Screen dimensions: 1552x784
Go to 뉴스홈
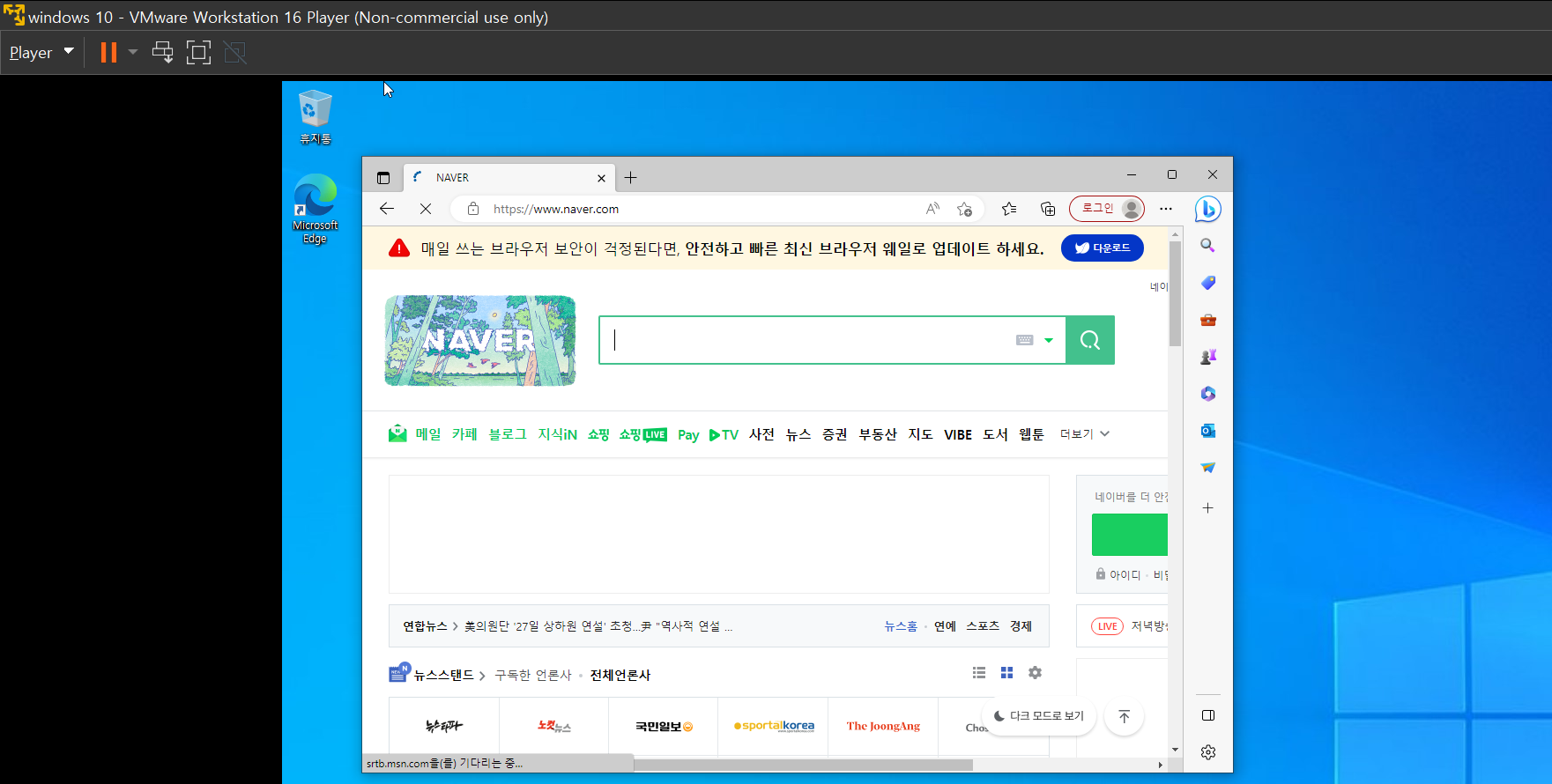(901, 626)
